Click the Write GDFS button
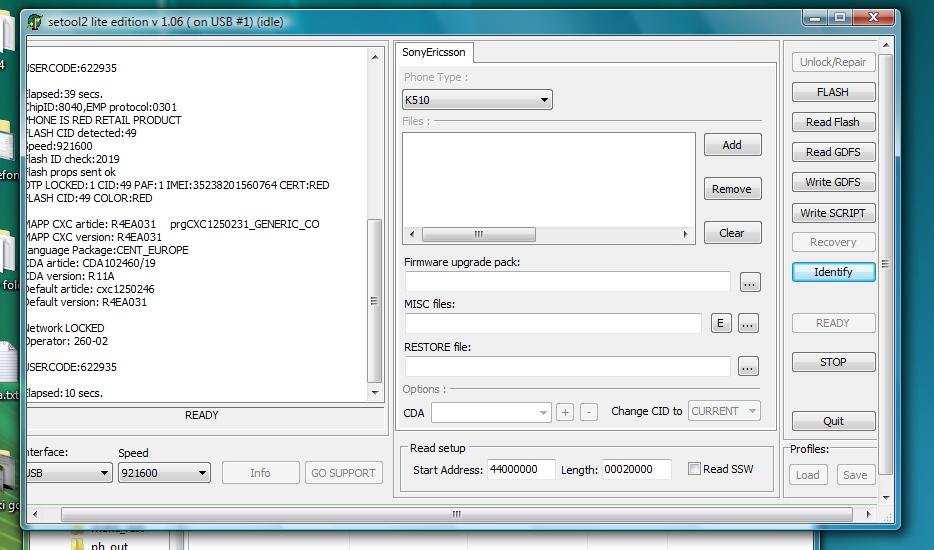 tap(833, 182)
